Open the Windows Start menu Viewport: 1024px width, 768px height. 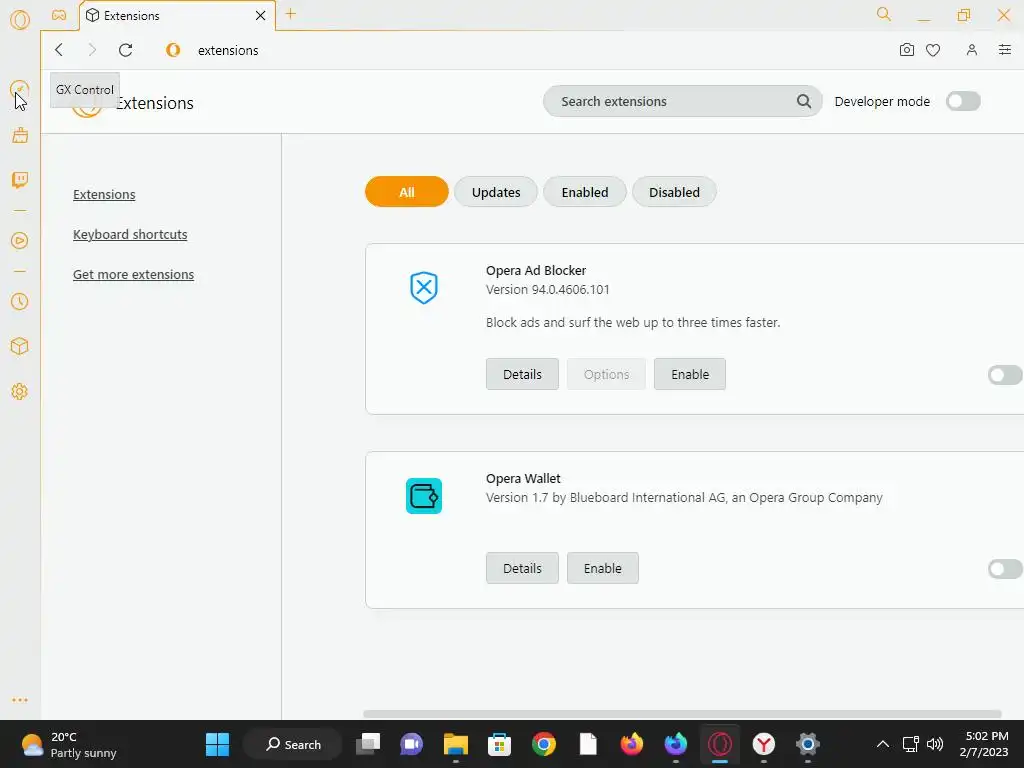pyautogui.click(x=217, y=744)
